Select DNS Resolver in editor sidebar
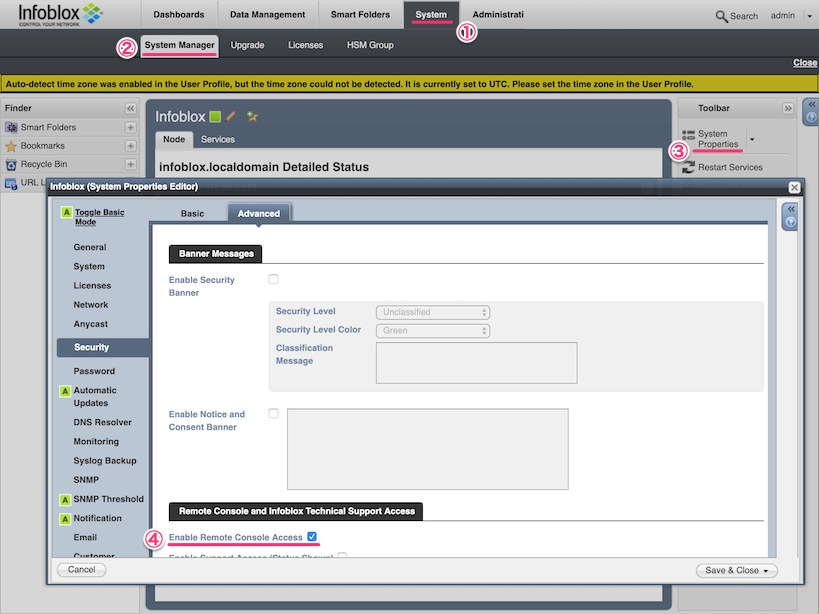 pyautogui.click(x=102, y=422)
